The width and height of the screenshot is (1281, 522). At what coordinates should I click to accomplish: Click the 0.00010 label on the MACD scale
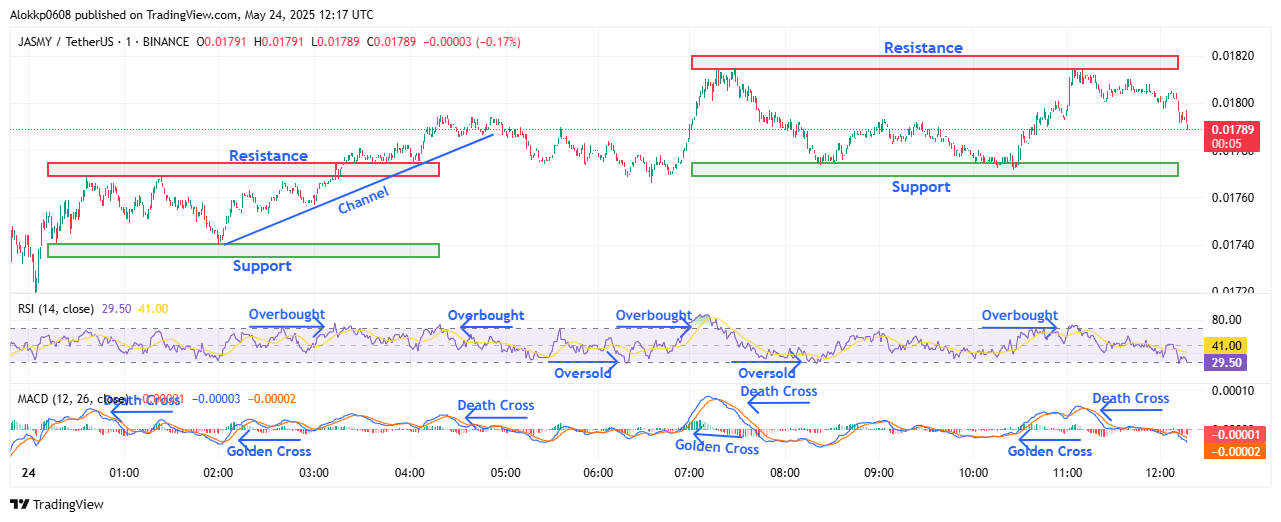click(1233, 390)
